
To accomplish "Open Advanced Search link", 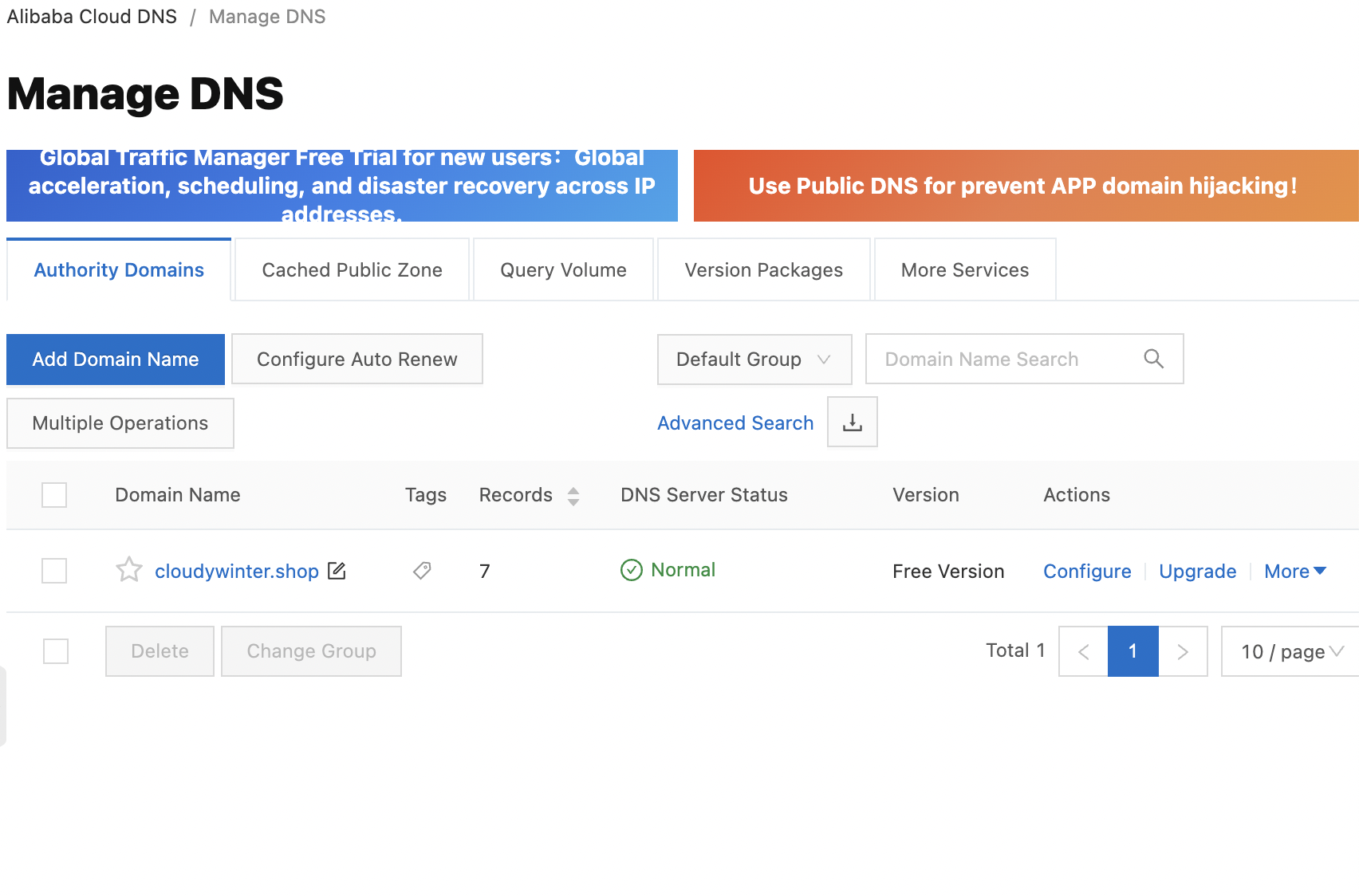I will [x=735, y=423].
